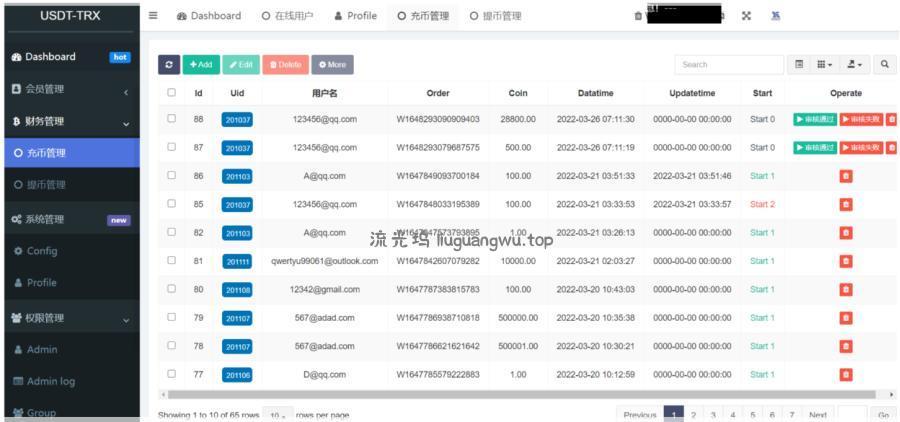Open the columns dropdown in toolbar
Image resolution: width=900 pixels, height=422 pixels.
(x=825, y=65)
